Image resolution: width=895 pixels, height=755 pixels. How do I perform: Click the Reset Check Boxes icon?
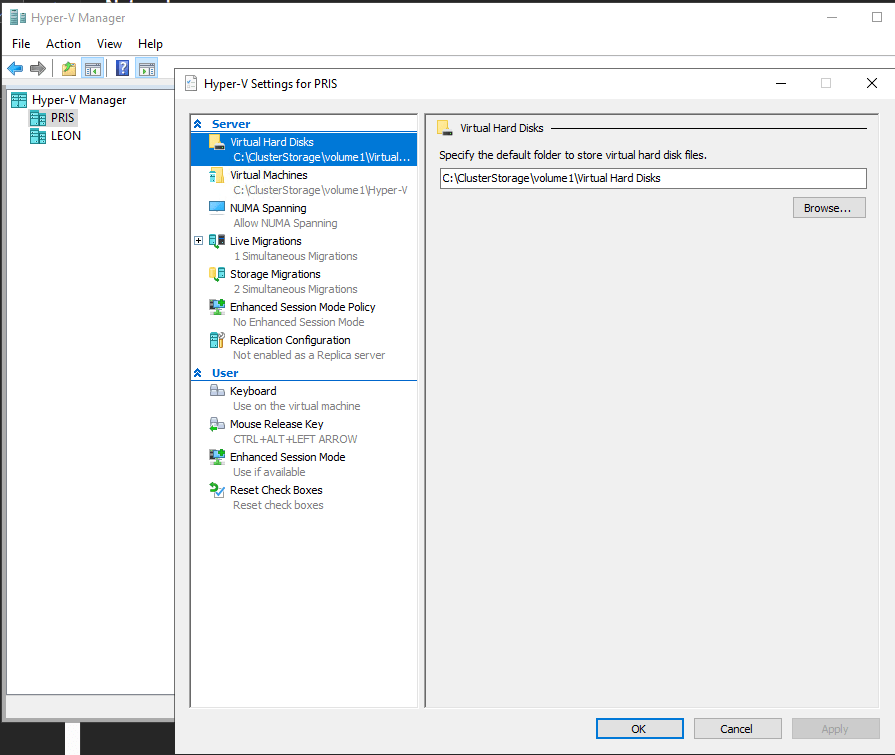coord(217,490)
